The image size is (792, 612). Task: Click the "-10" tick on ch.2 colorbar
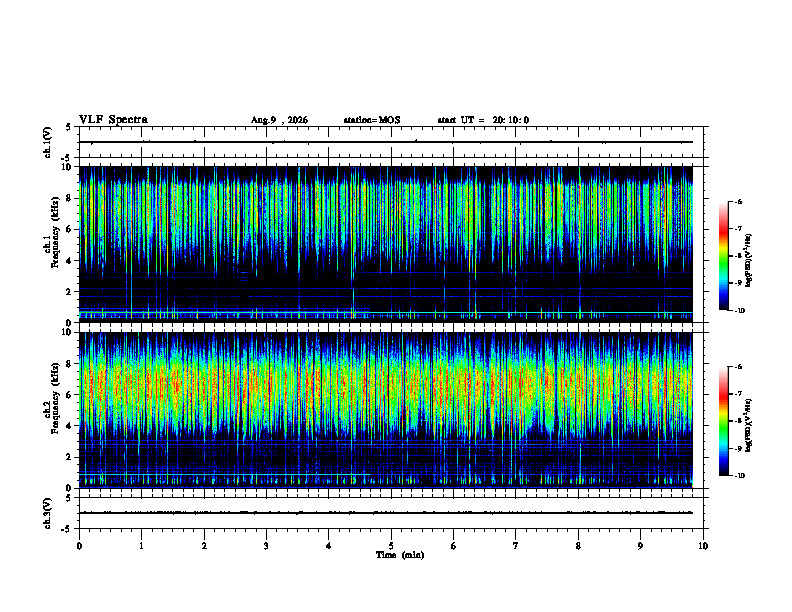point(739,476)
